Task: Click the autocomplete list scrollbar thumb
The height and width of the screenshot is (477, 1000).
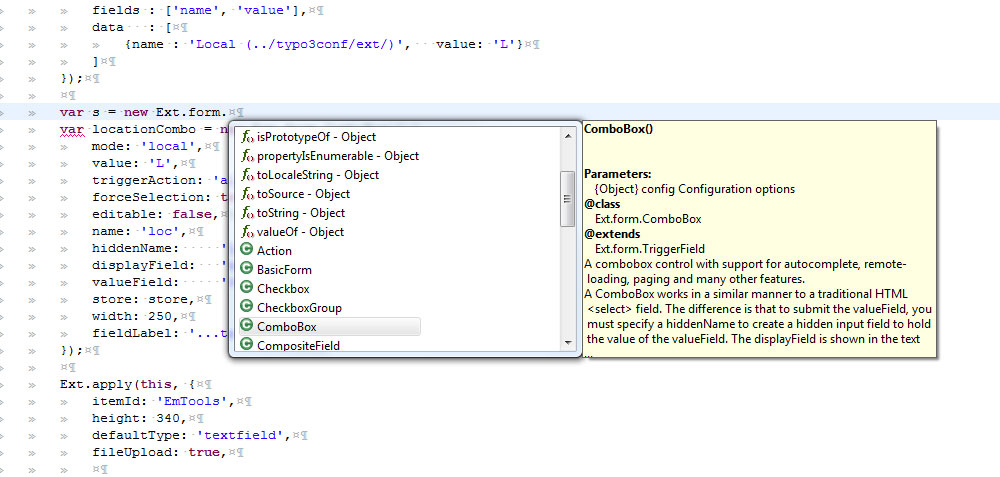Action: (x=568, y=198)
